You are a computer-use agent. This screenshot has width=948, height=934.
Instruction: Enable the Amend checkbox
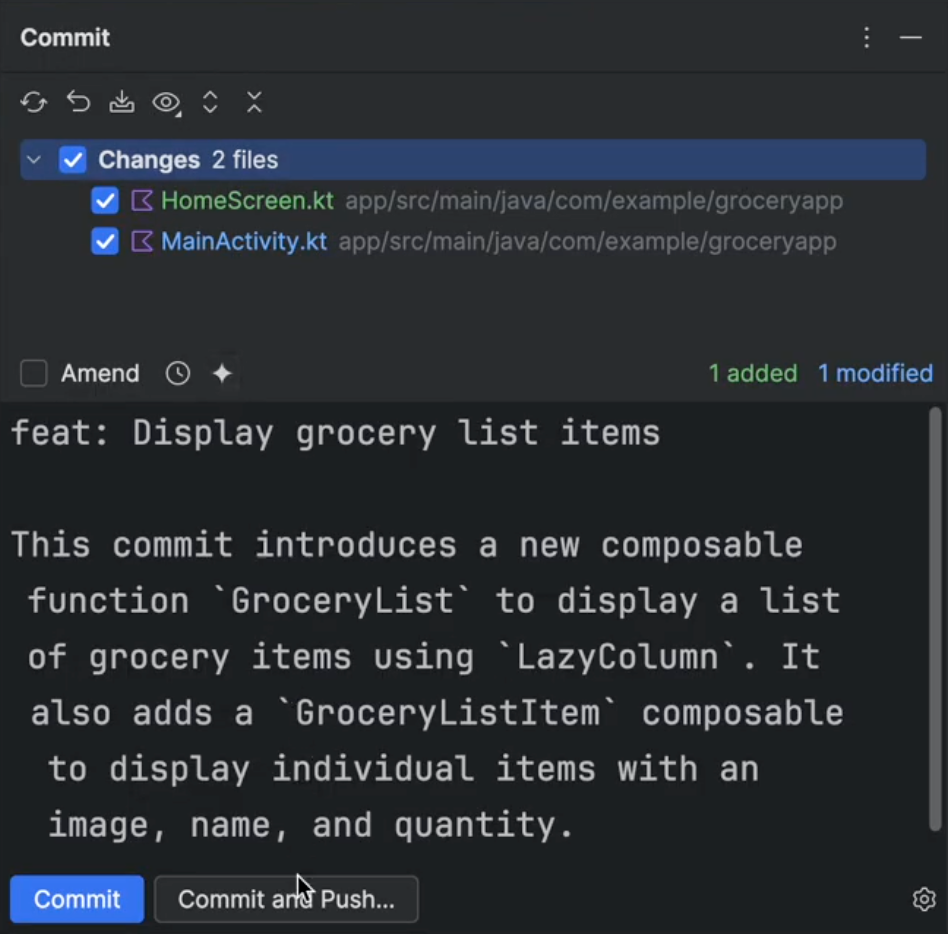34,373
